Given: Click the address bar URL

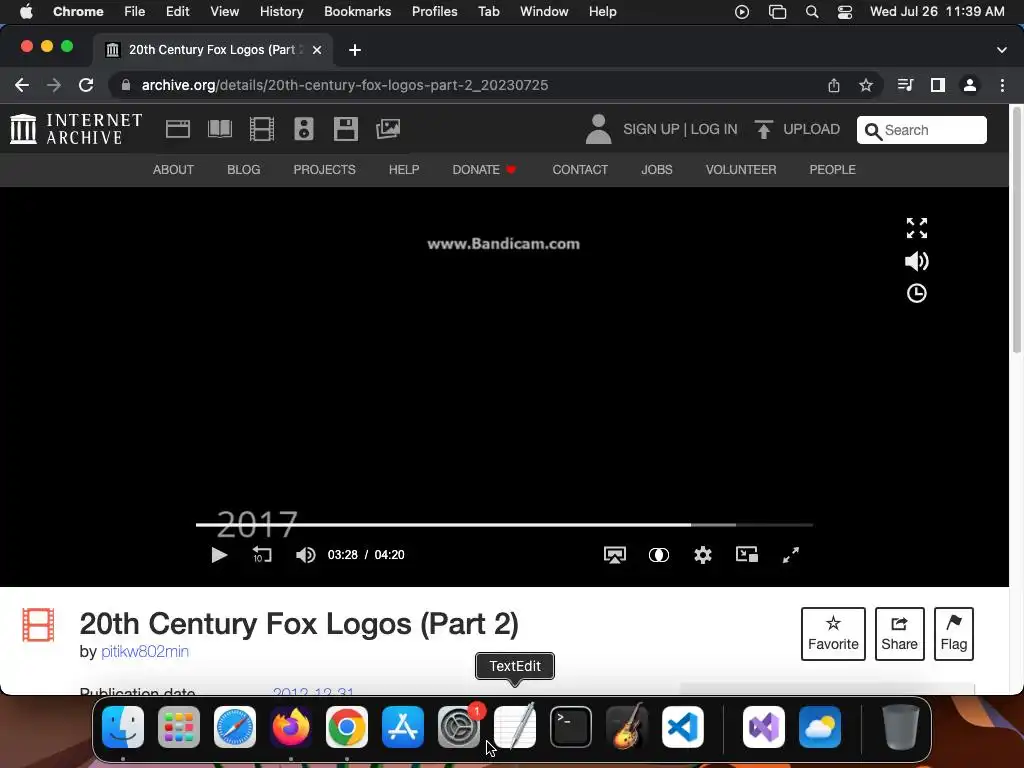Looking at the screenshot, I should coord(344,85).
